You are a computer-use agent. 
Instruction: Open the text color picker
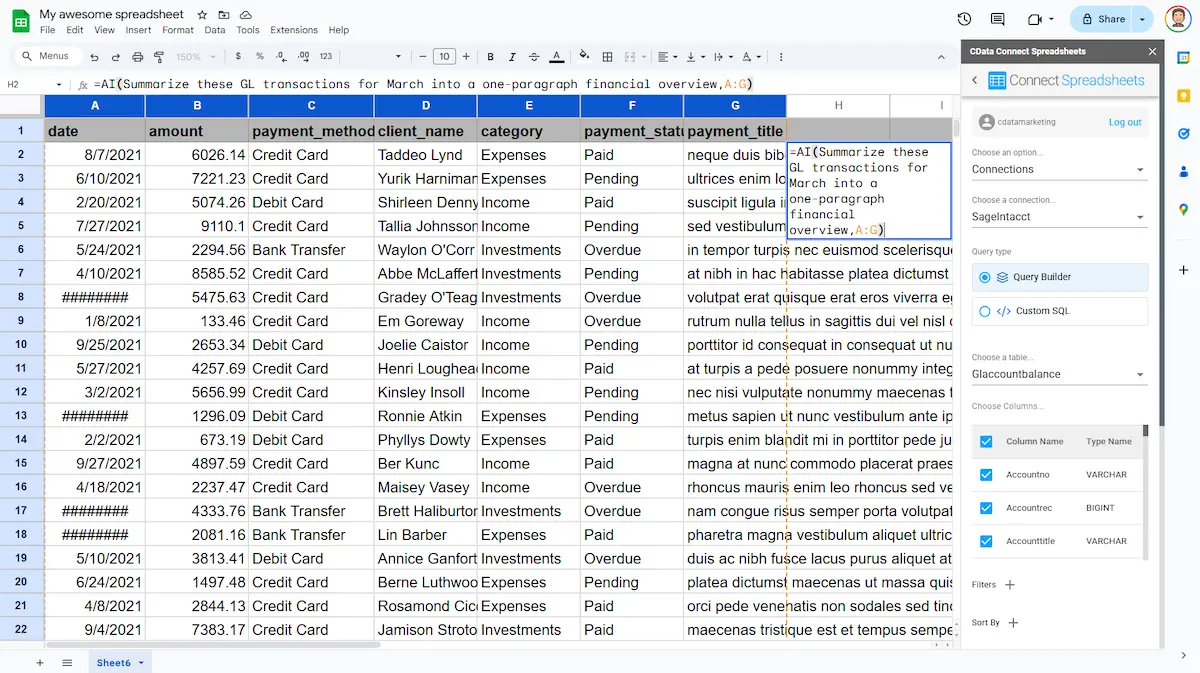[x=554, y=57]
